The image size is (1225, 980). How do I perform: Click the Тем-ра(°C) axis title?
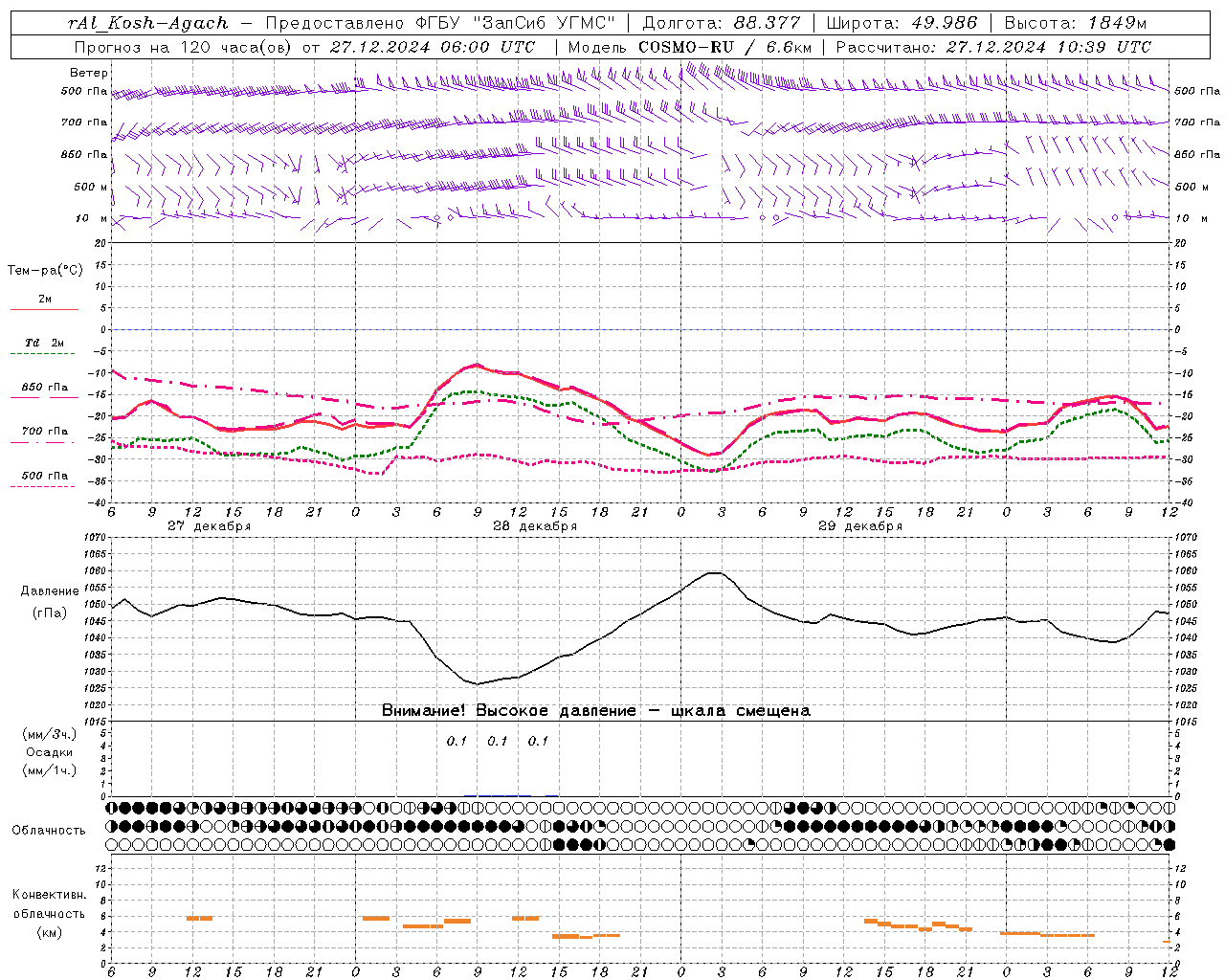(45, 270)
